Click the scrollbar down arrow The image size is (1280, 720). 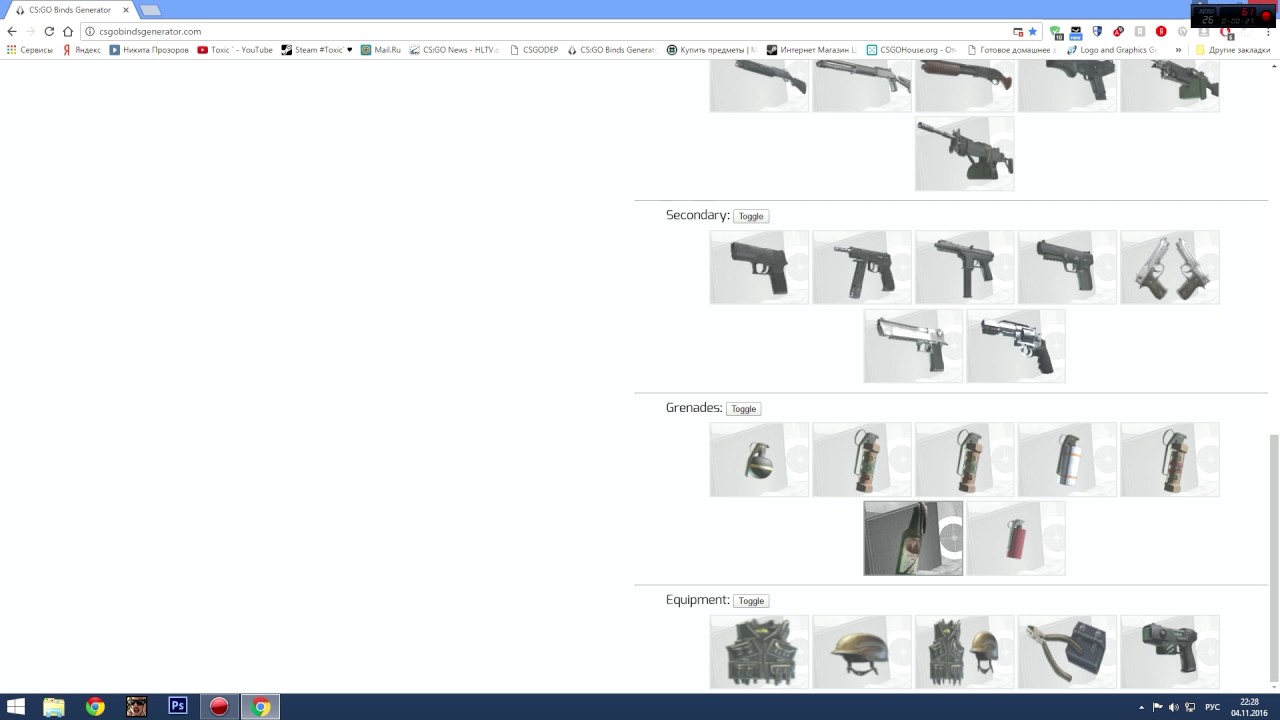point(1273,688)
